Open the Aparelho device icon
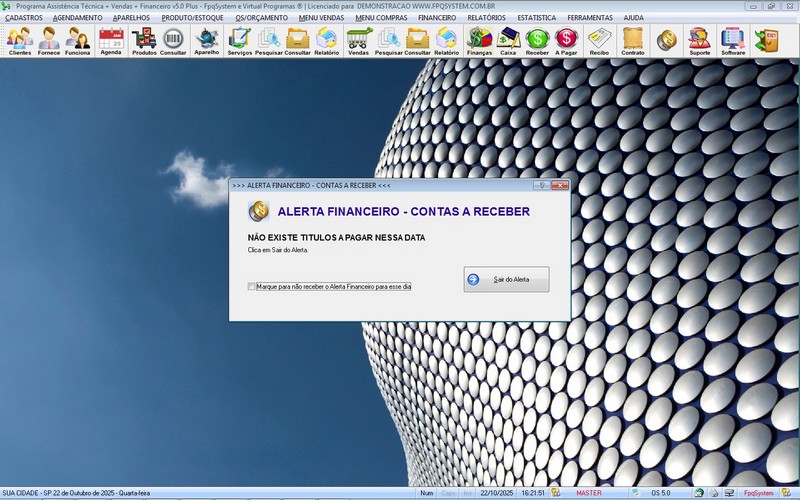Screen dimensions: 800x500 (207, 41)
